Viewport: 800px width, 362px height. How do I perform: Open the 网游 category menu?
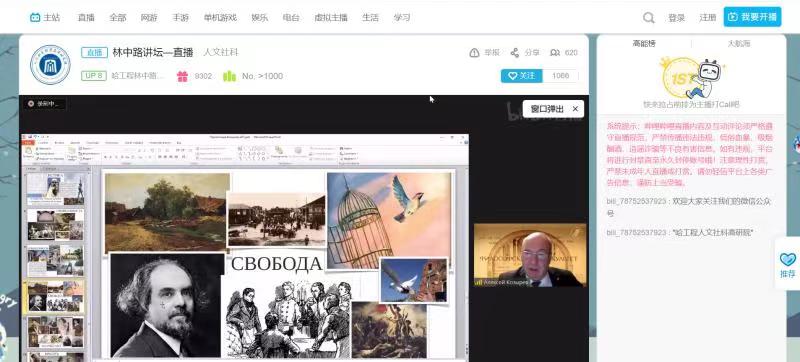[149, 17]
